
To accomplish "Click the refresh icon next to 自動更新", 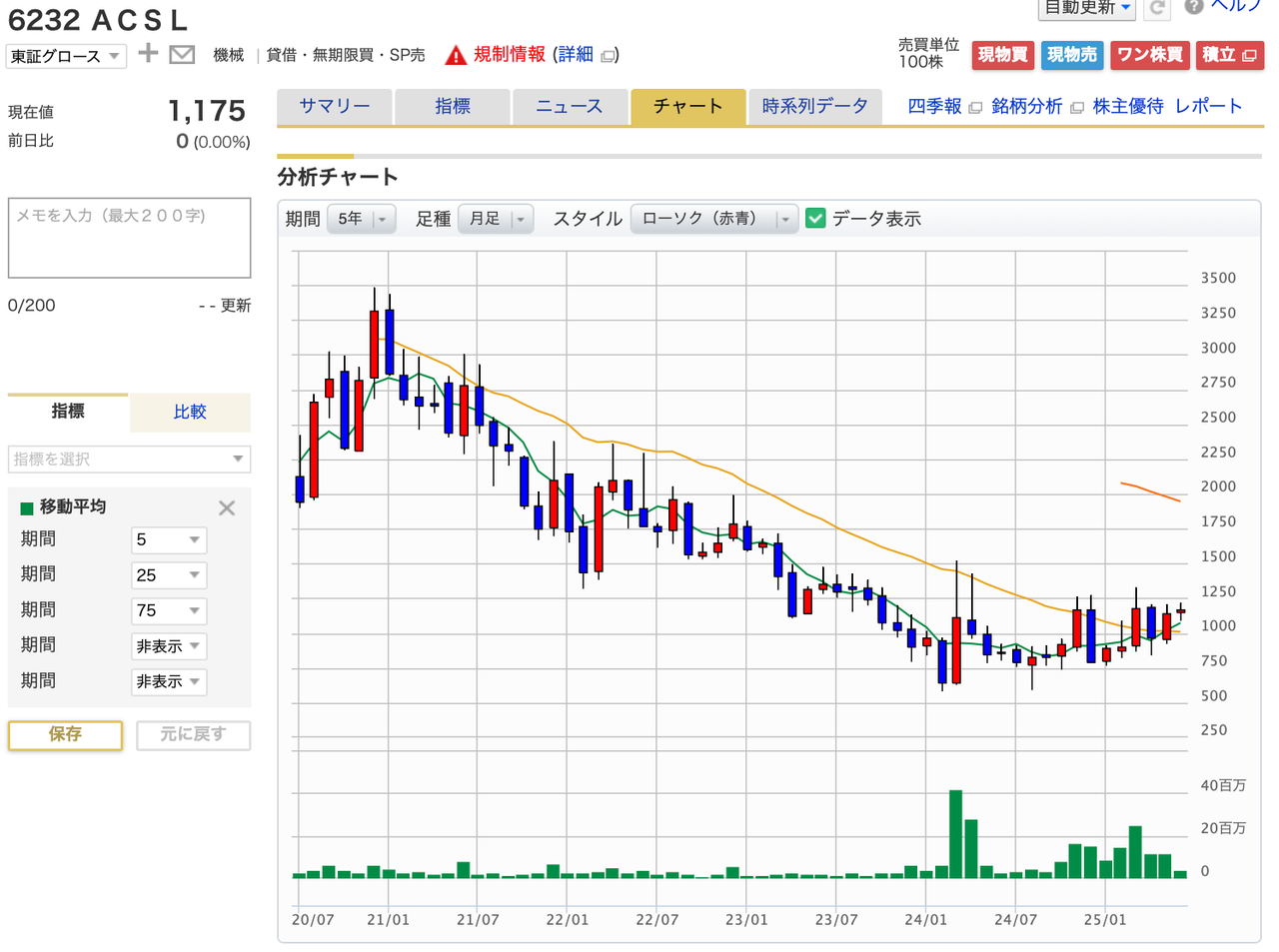I will 1157,8.
